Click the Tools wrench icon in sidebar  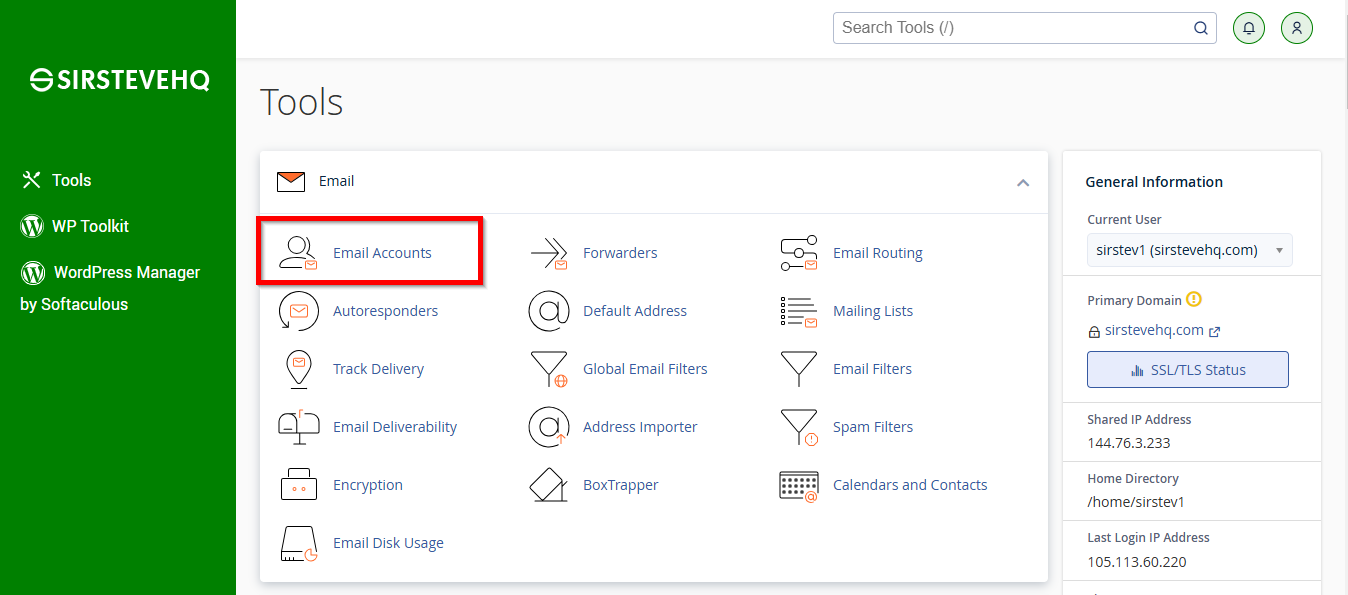[x=32, y=180]
